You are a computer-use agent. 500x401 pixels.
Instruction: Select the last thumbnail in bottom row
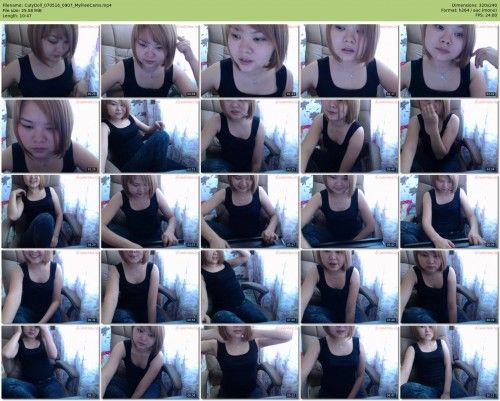pyautogui.click(x=449, y=362)
